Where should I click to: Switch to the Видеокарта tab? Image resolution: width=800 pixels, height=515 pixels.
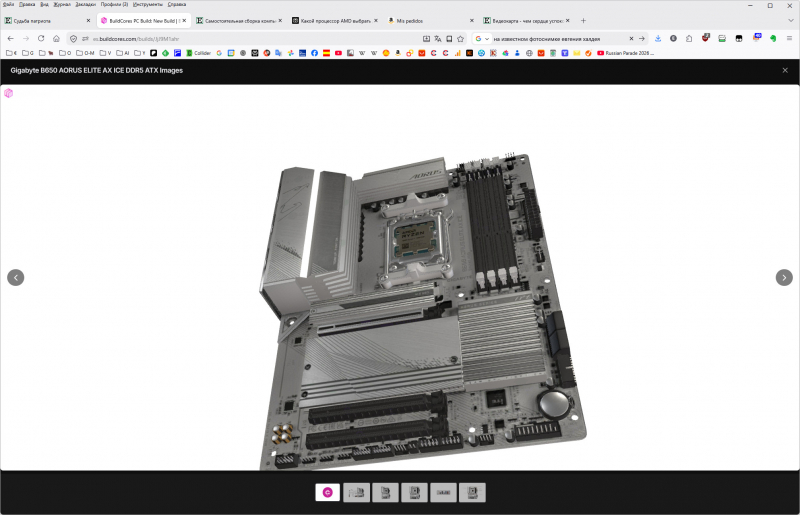pyautogui.click(x=527, y=21)
